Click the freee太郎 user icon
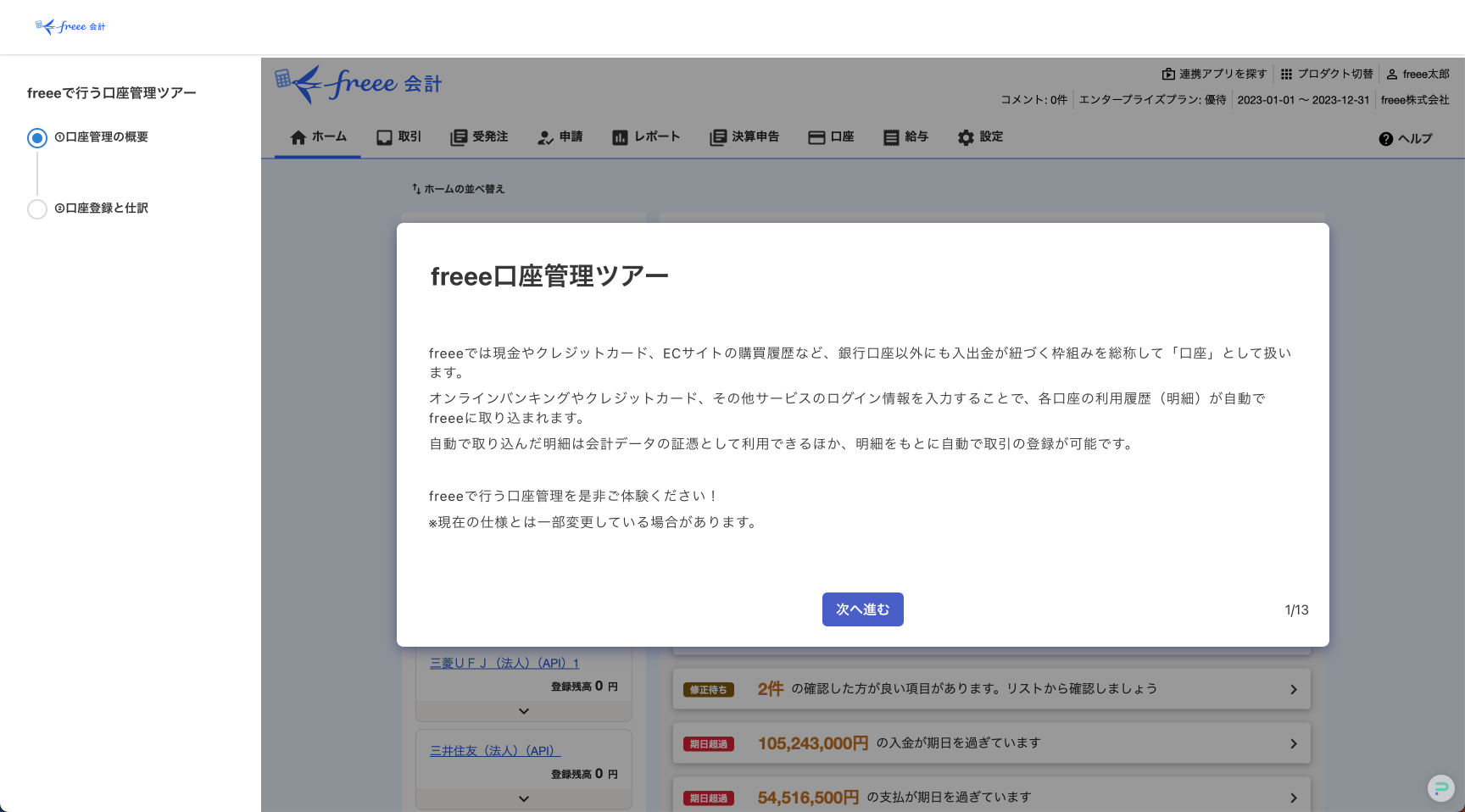Image resolution: width=1465 pixels, height=812 pixels. point(1392,75)
